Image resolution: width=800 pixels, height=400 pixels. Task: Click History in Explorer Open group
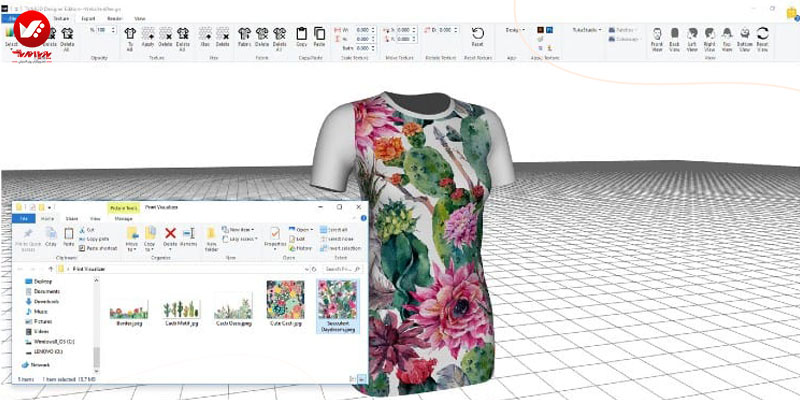[x=300, y=248]
